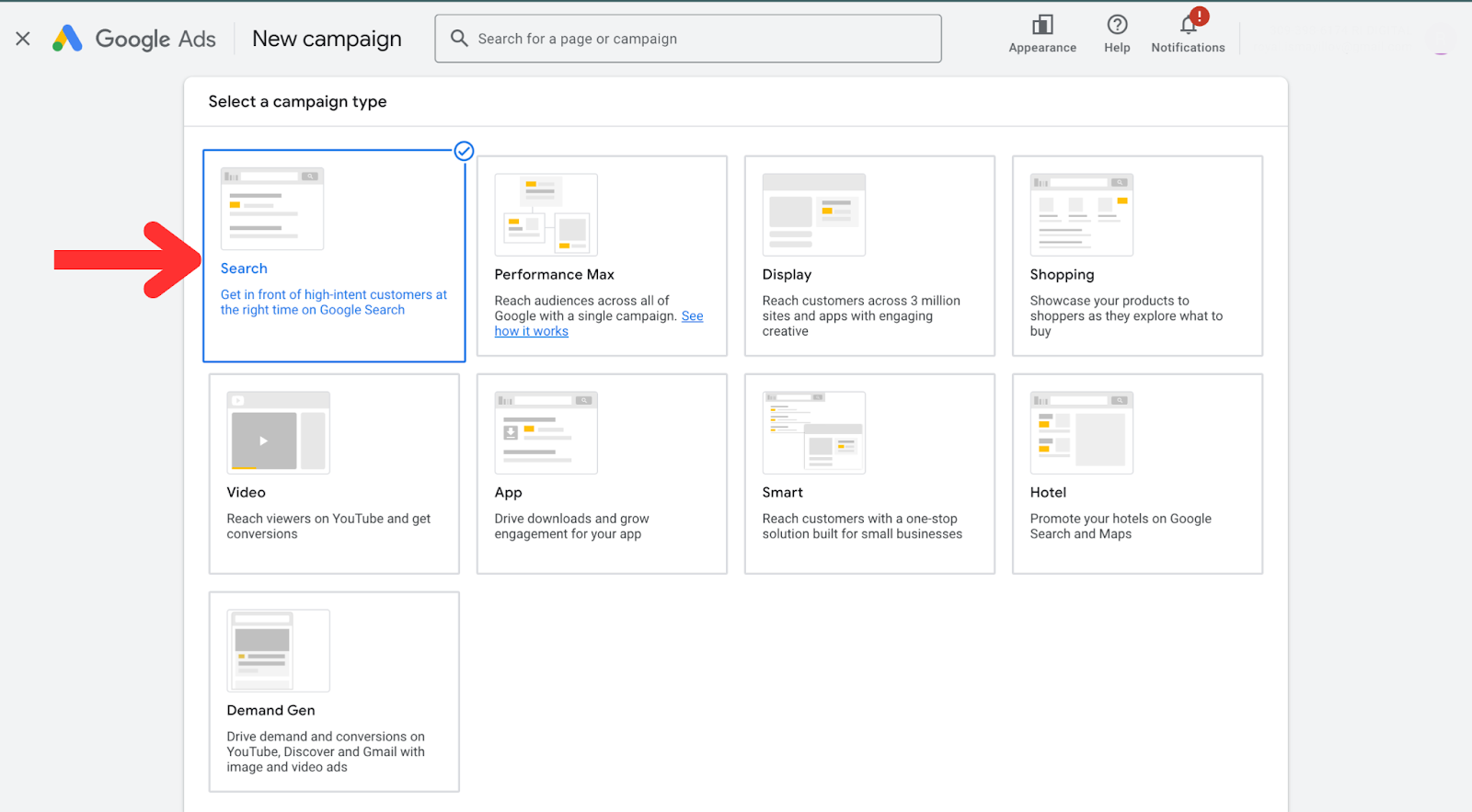The image size is (1472, 812).
Task: Click 'Promote your hotels on Google' description
Action: point(1121,526)
